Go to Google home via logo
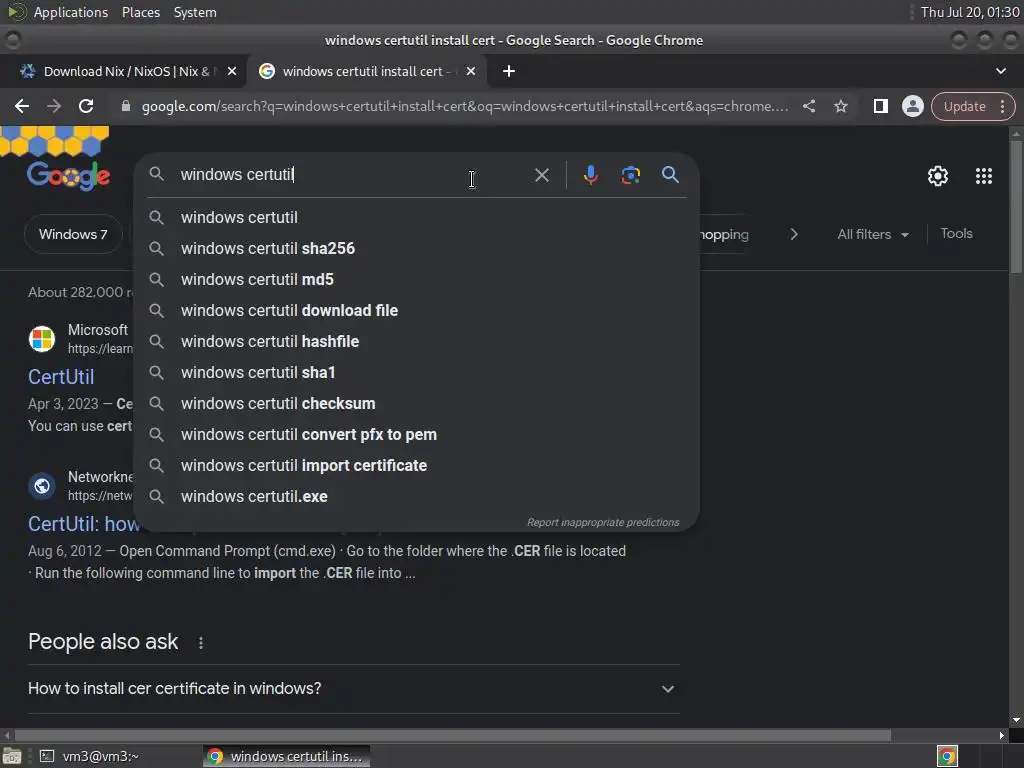 pyautogui.click(x=69, y=175)
